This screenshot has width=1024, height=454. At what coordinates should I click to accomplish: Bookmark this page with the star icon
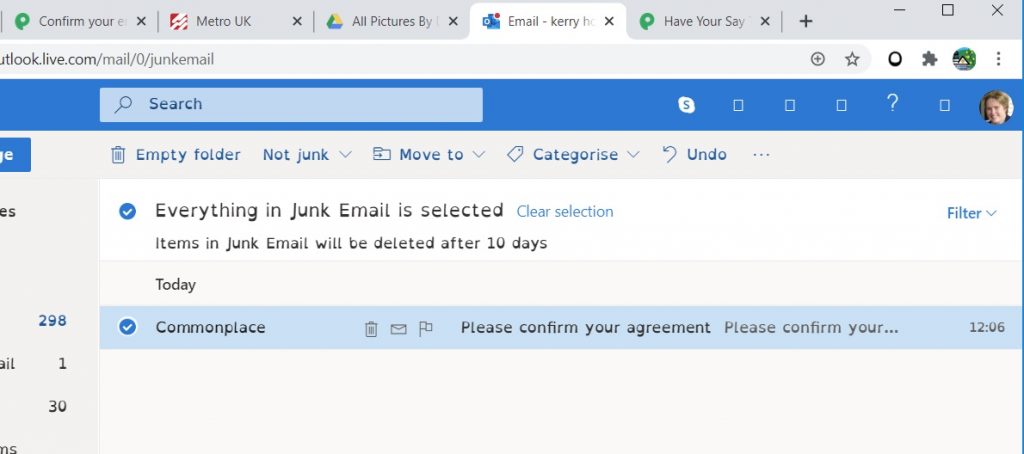click(852, 59)
